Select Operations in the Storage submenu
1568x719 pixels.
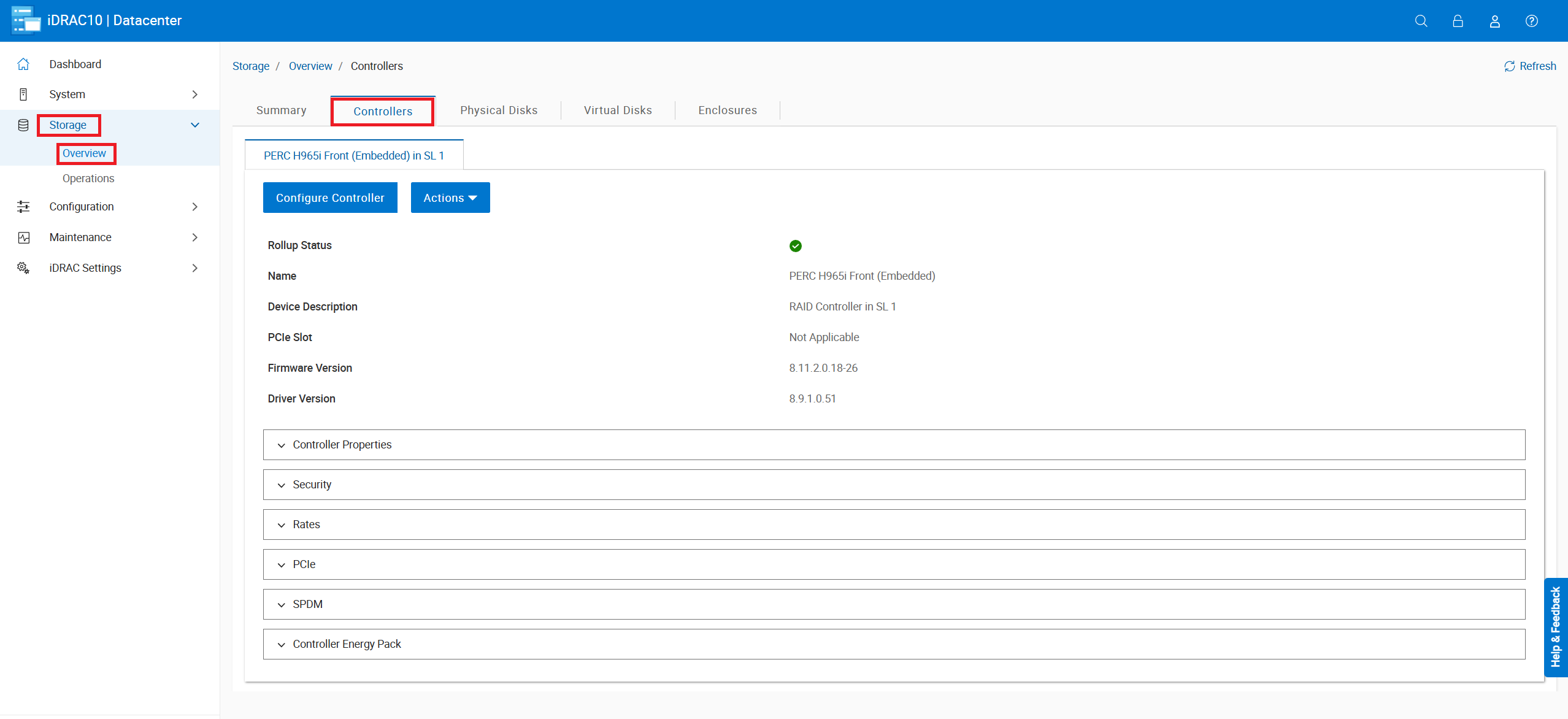pyautogui.click(x=88, y=179)
